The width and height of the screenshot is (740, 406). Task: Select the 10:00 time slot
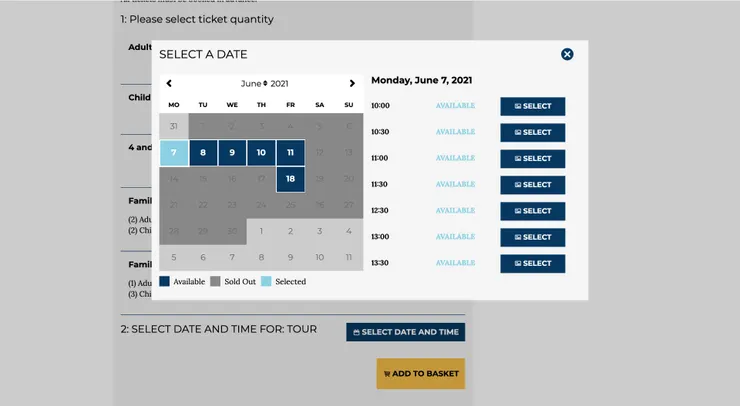tap(532, 106)
